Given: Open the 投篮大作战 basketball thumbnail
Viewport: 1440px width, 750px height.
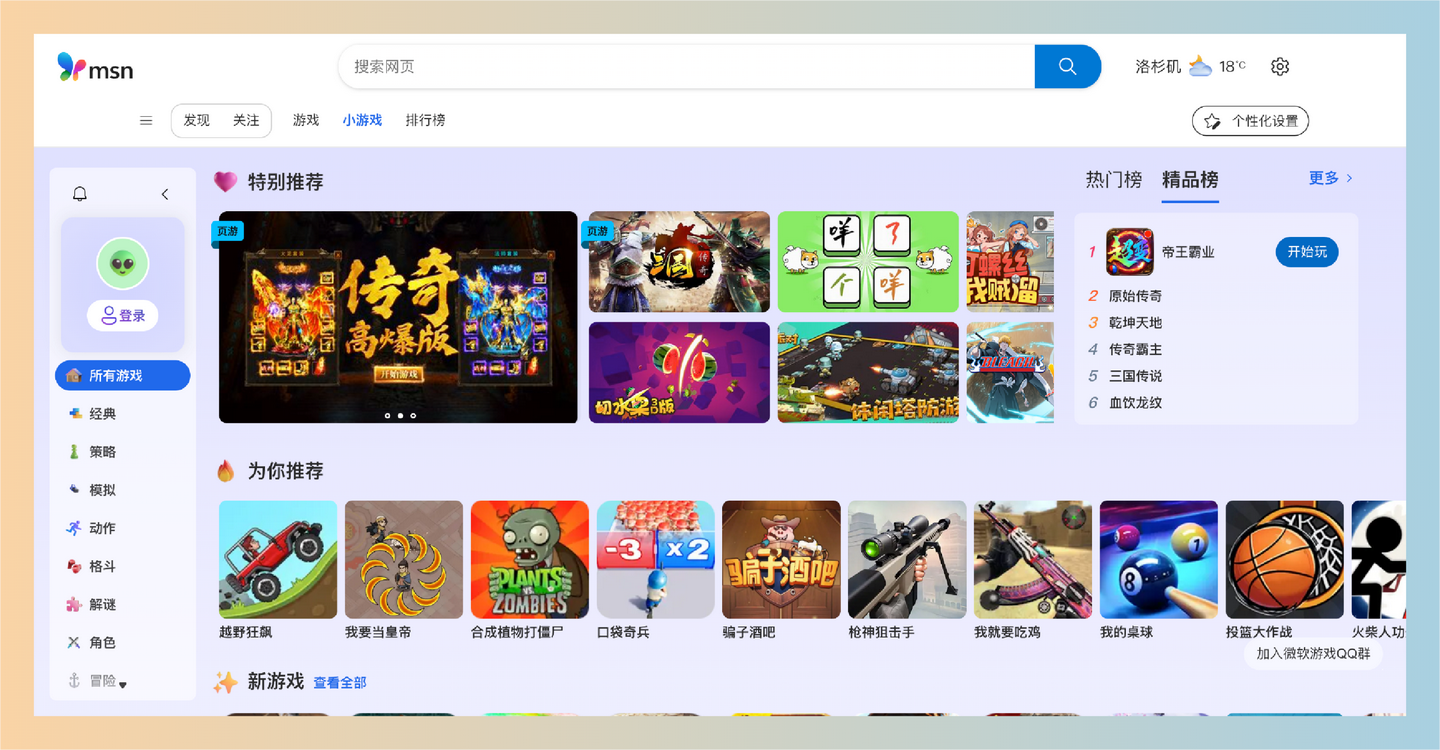Looking at the screenshot, I should click(x=1285, y=560).
